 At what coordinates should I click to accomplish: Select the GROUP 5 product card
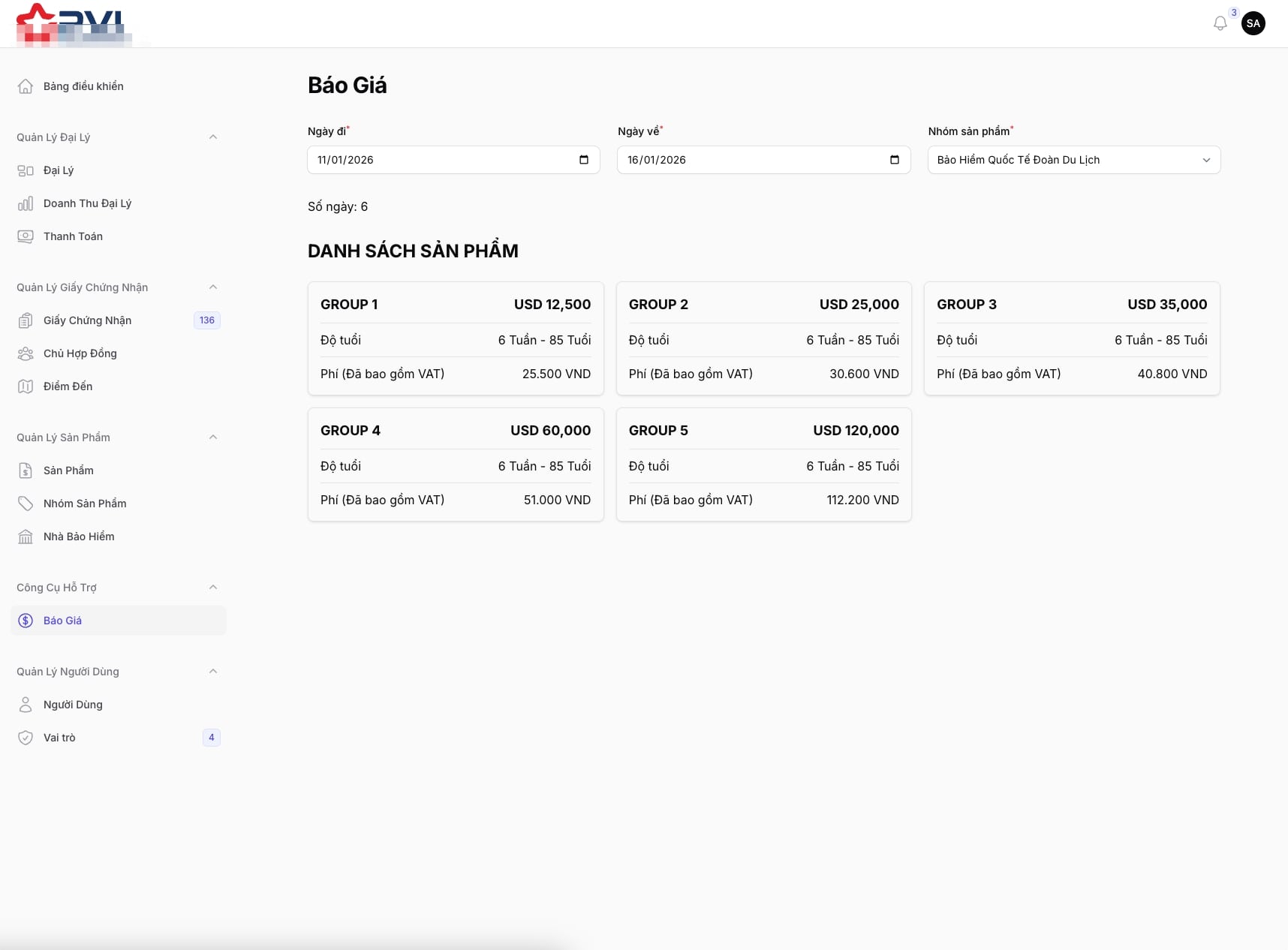click(763, 464)
